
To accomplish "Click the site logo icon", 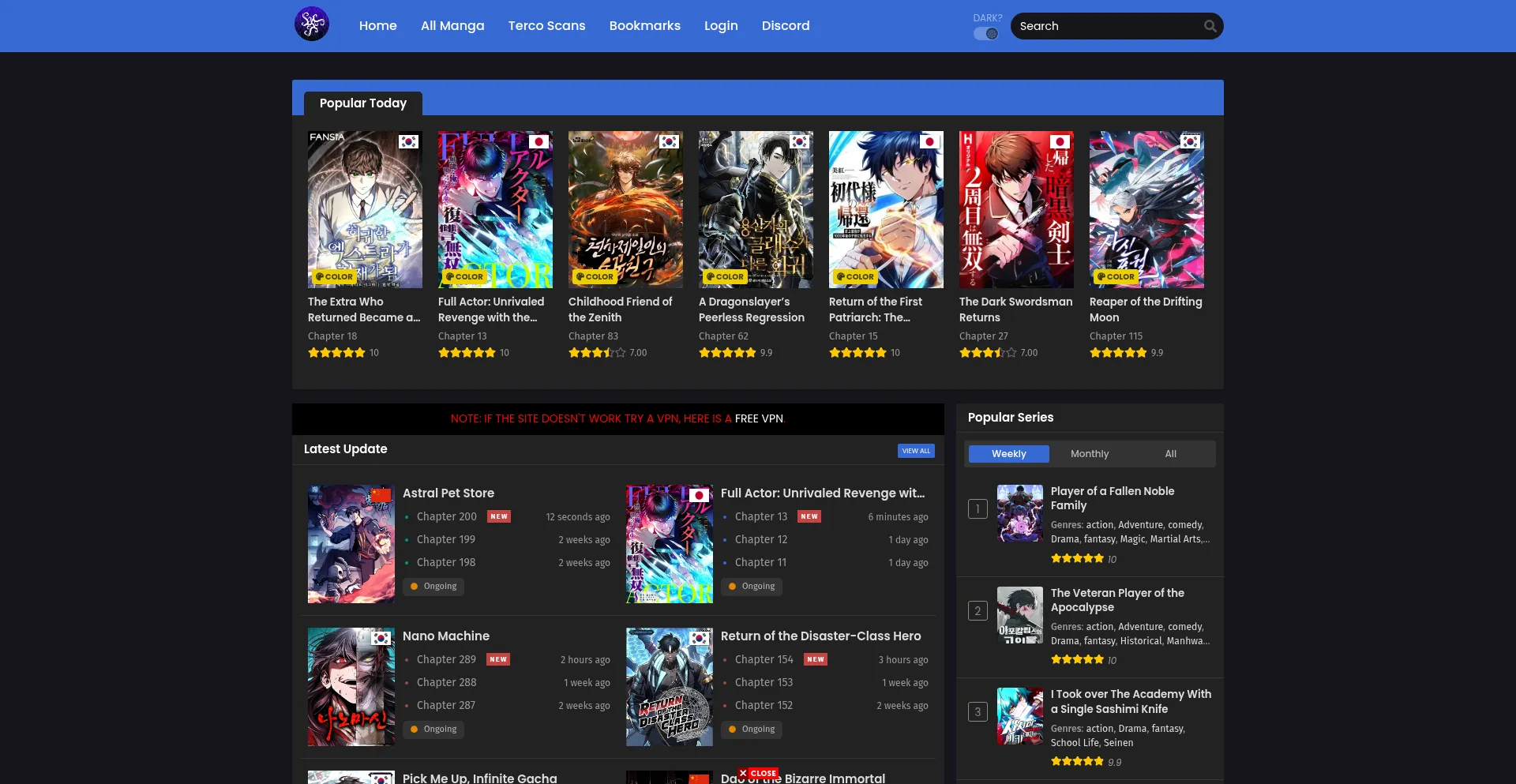I will tap(312, 24).
